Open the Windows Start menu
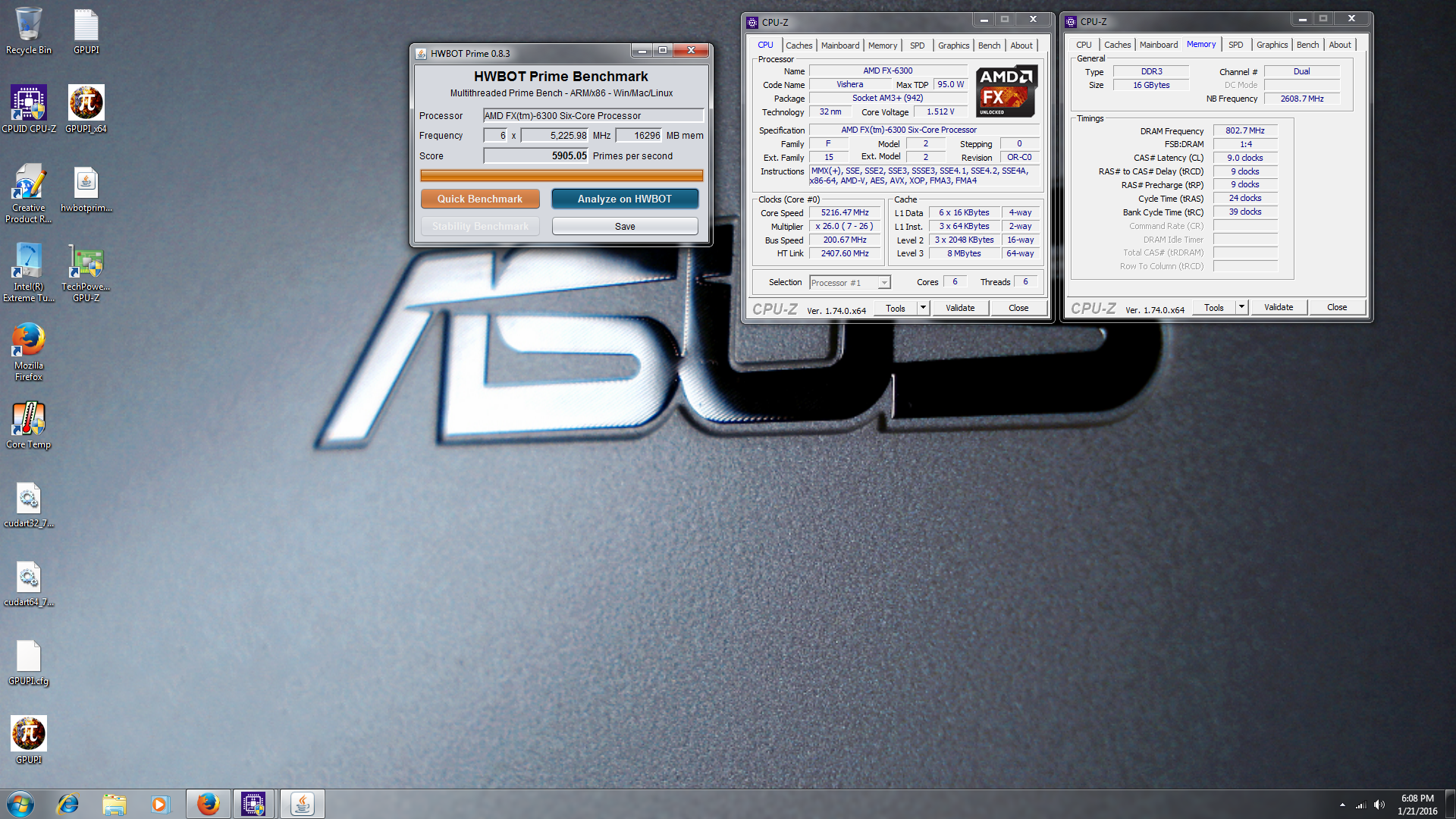Image resolution: width=1456 pixels, height=819 pixels. (x=20, y=804)
